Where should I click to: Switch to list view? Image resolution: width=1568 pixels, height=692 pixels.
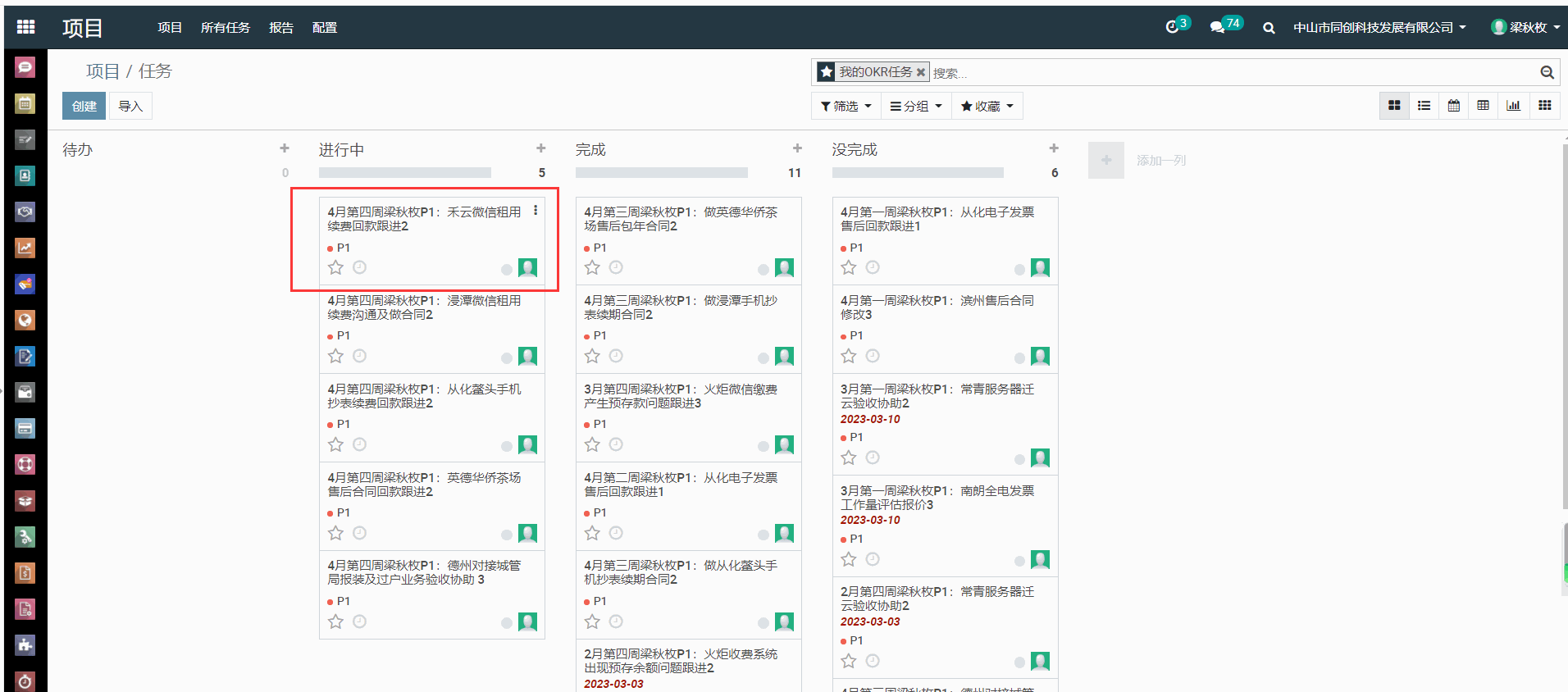pos(1424,106)
